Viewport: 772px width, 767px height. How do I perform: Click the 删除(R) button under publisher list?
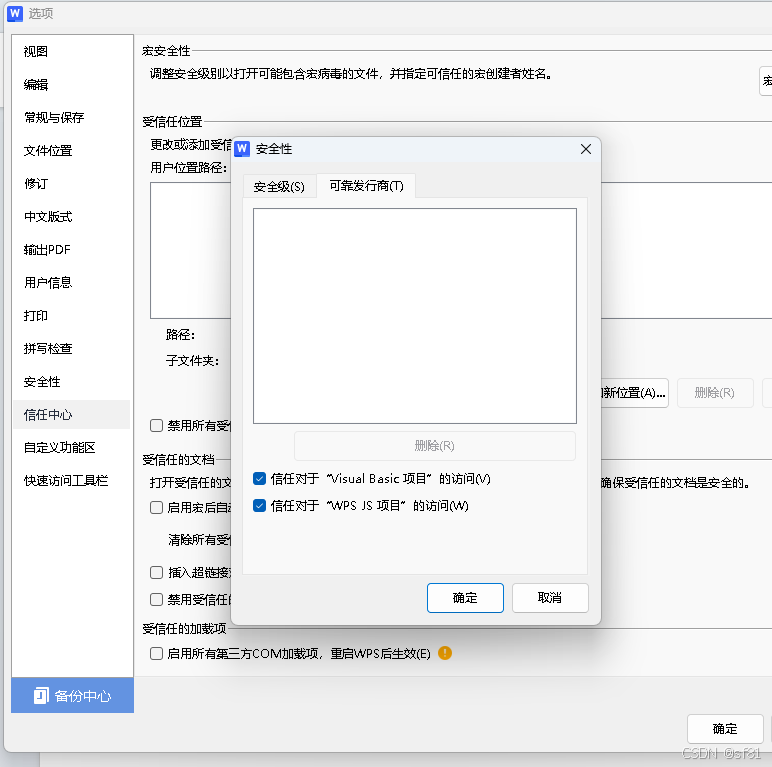click(x=434, y=446)
